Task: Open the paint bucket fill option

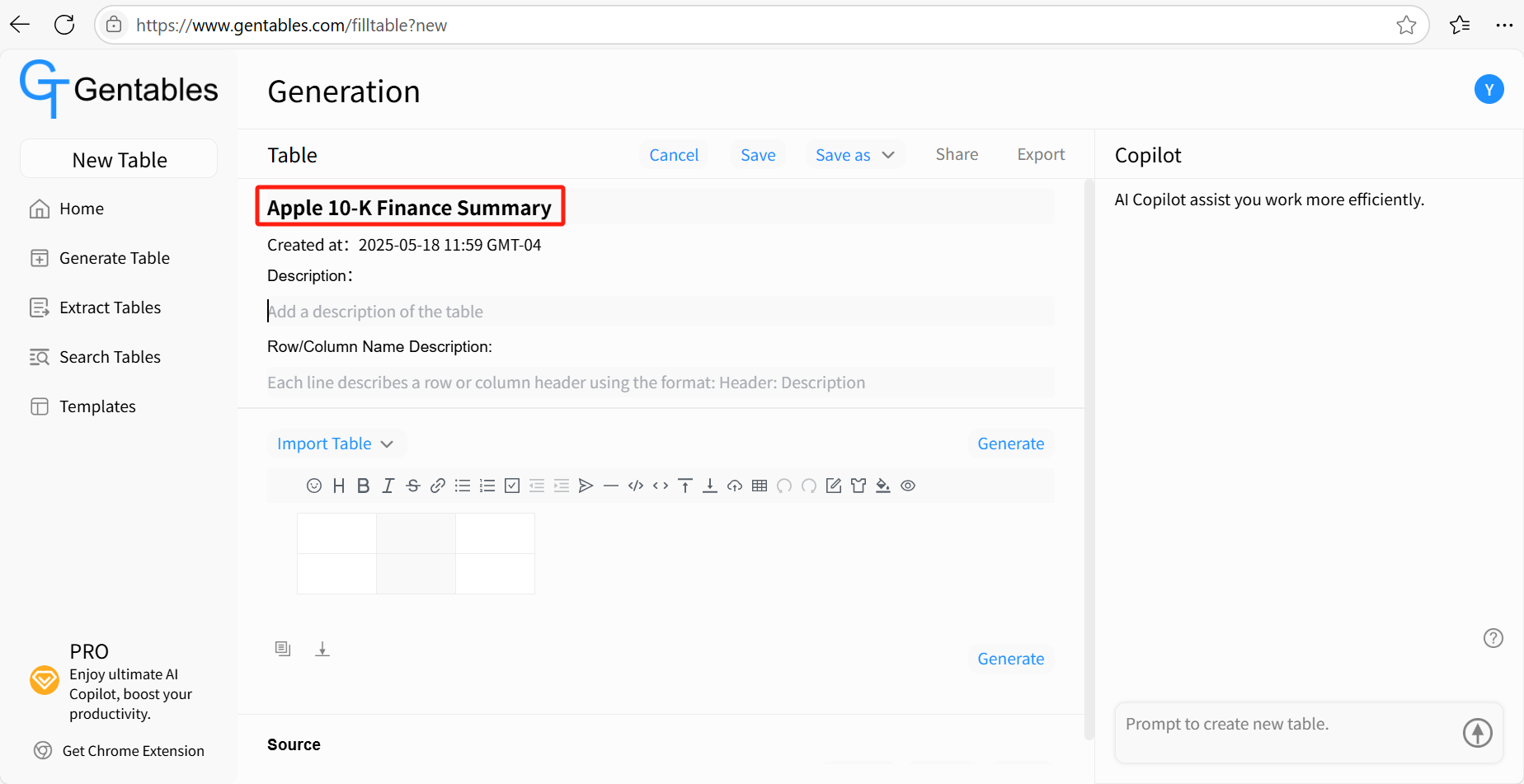Action: (x=883, y=486)
